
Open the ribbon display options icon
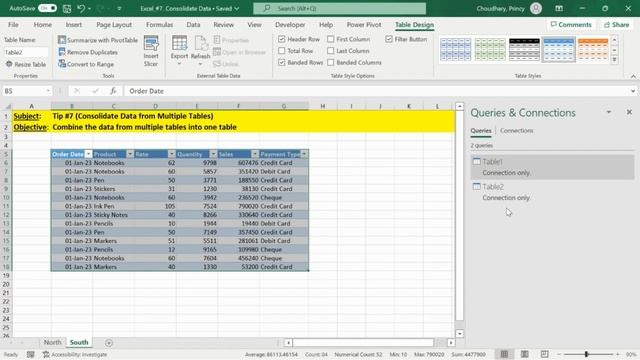[x=559, y=8]
